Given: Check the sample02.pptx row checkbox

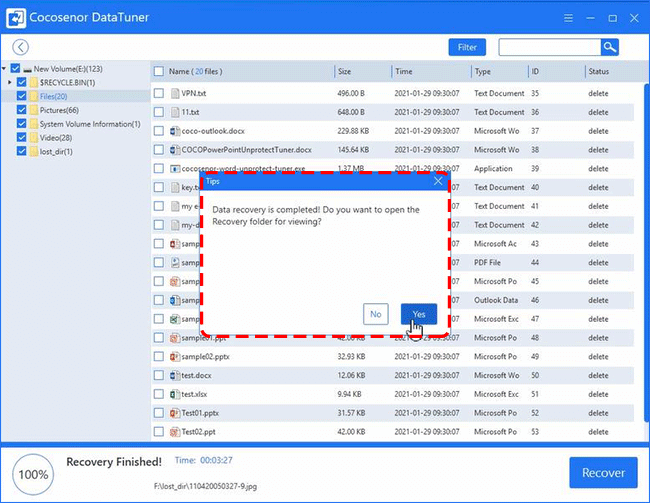Looking at the screenshot, I should click(x=159, y=357).
